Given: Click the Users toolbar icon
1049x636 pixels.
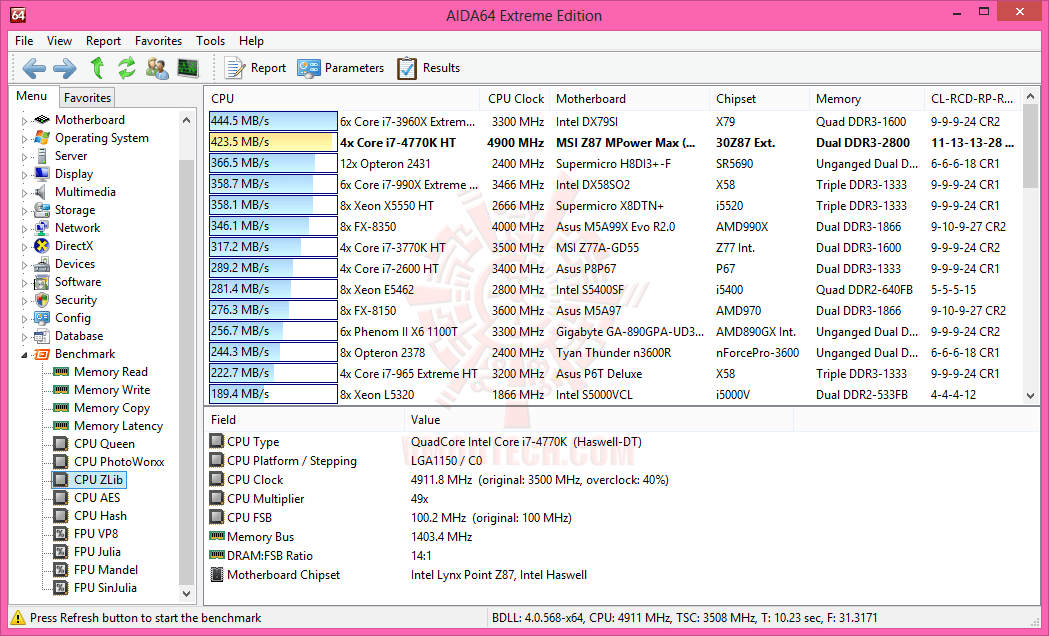Looking at the screenshot, I should (157, 68).
